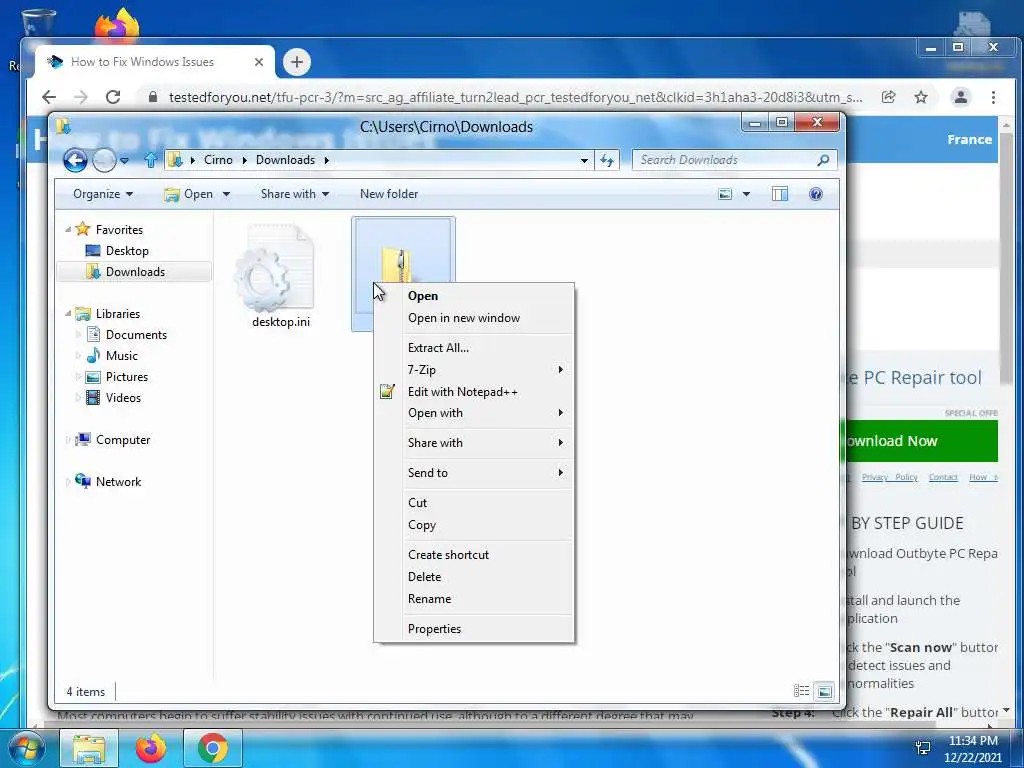
Task: Choose Copy from context menu
Action: 474,525
